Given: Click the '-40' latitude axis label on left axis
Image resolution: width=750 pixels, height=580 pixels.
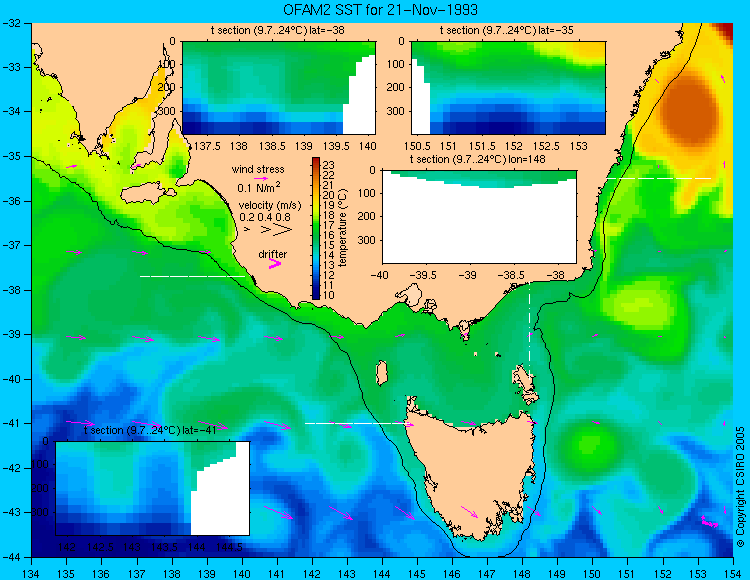Looking at the screenshot, I should (11, 379).
